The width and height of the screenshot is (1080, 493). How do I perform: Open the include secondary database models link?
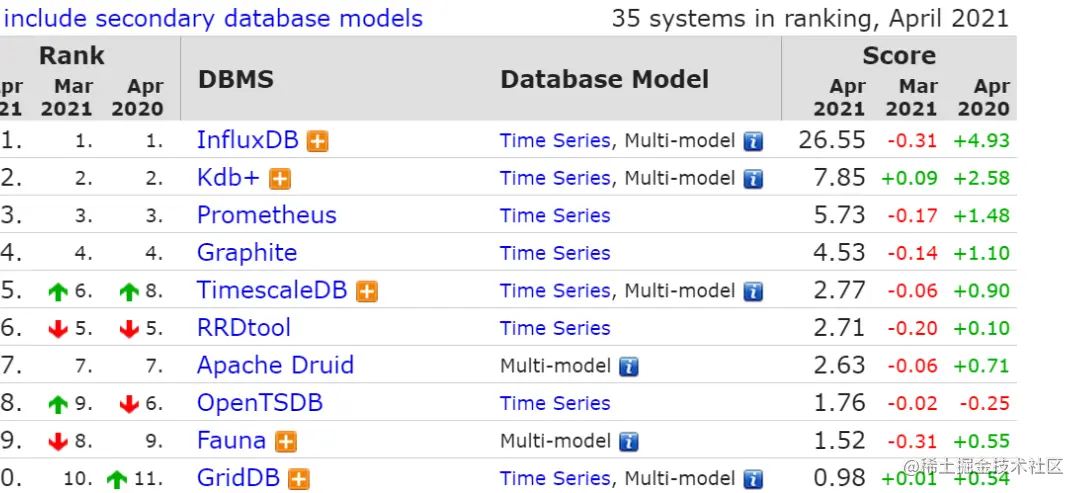[x=214, y=18]
